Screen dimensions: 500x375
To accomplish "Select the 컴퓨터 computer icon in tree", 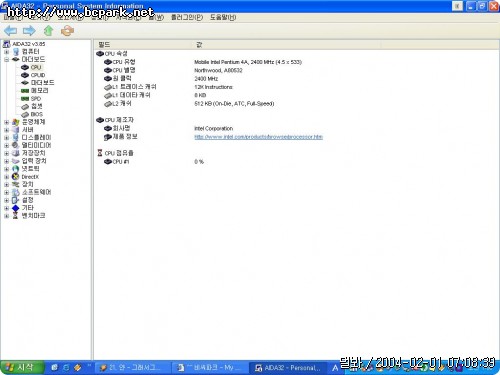I will [16, 52].
